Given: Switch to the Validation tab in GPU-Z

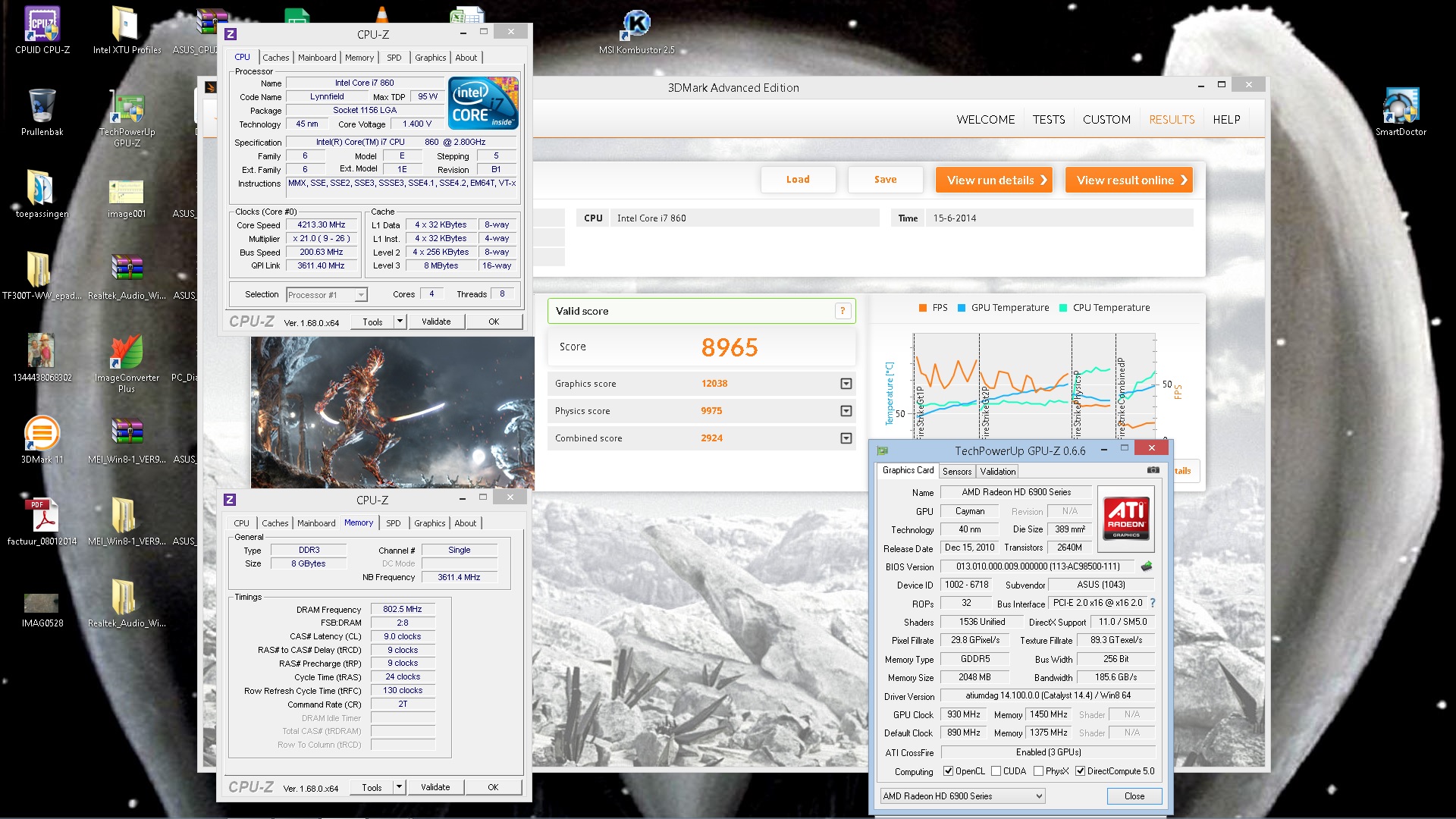Looking at the screenshot, I should click(x=997, y=471).
